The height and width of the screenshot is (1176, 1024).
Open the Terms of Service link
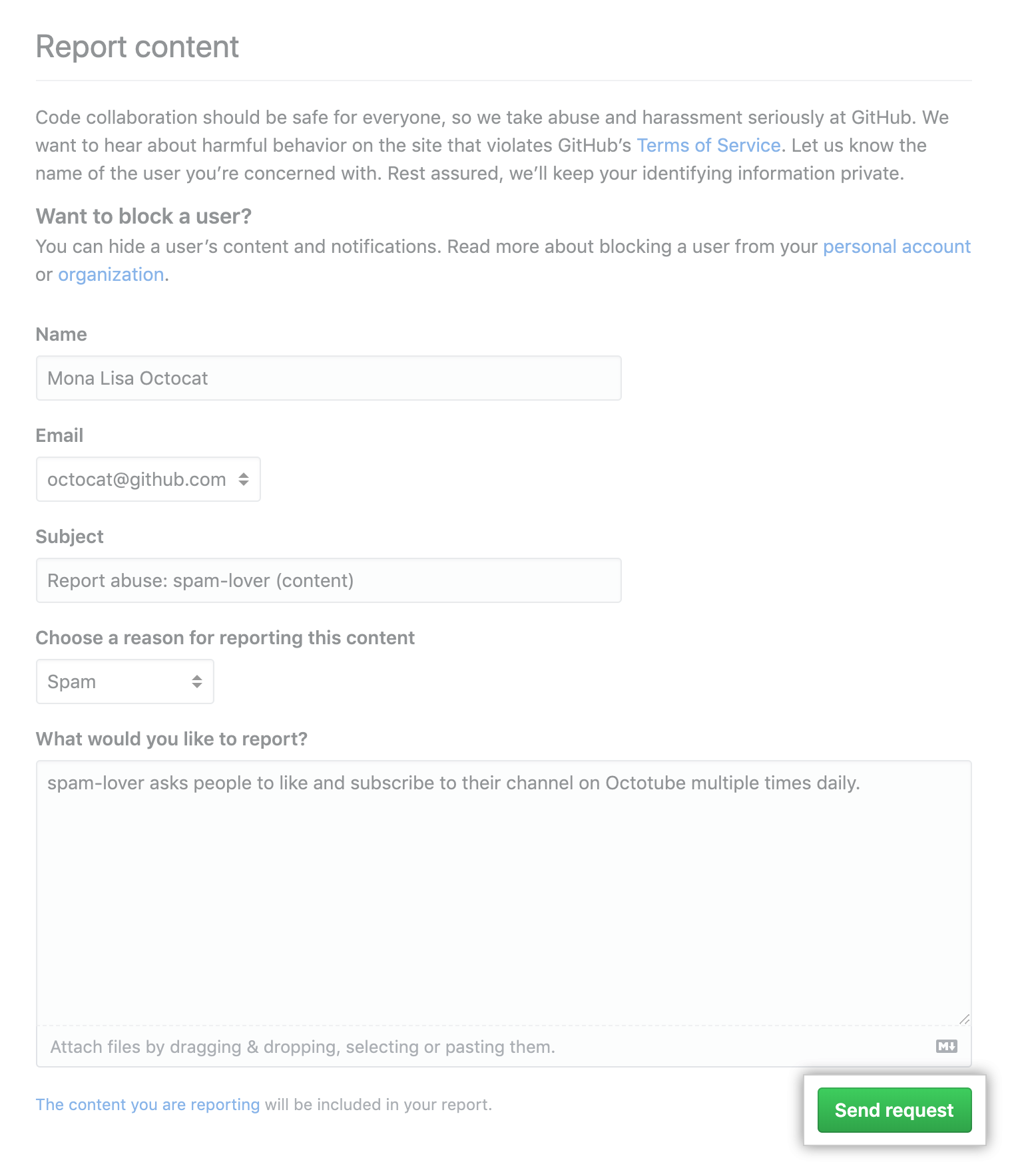click(708, 145)
